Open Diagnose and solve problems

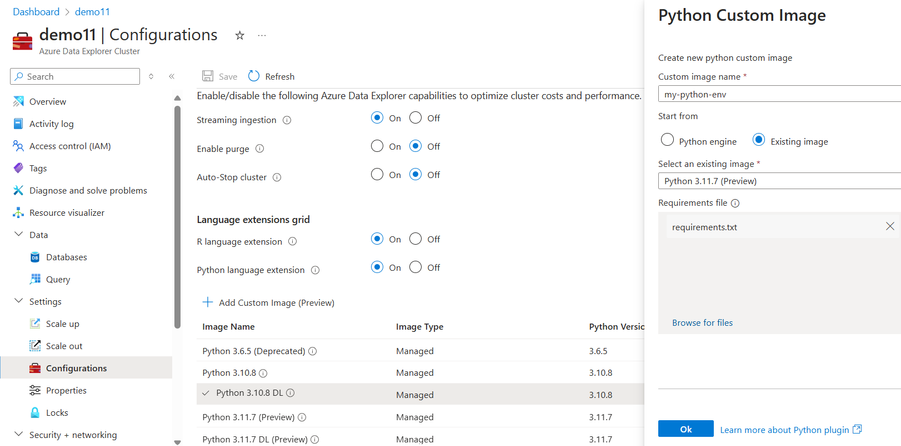88,190
